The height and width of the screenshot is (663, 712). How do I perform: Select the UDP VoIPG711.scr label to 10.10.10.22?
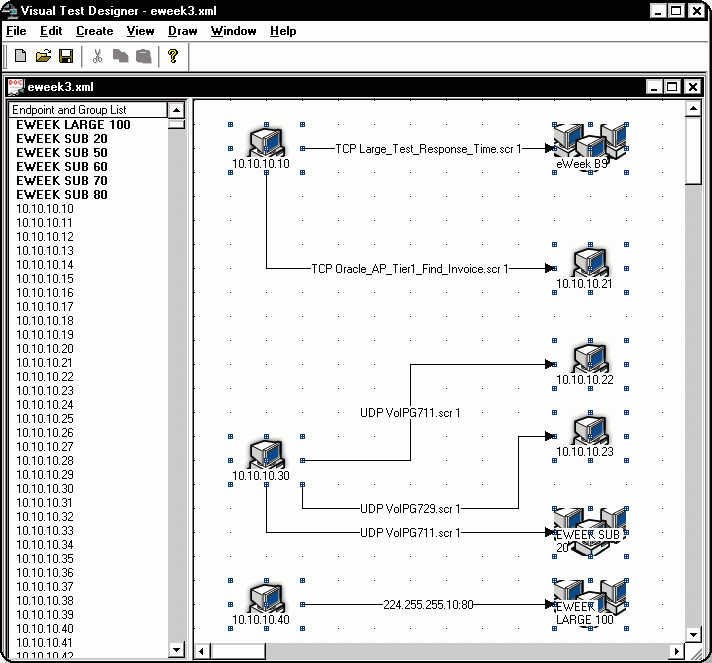click(410, 413)
